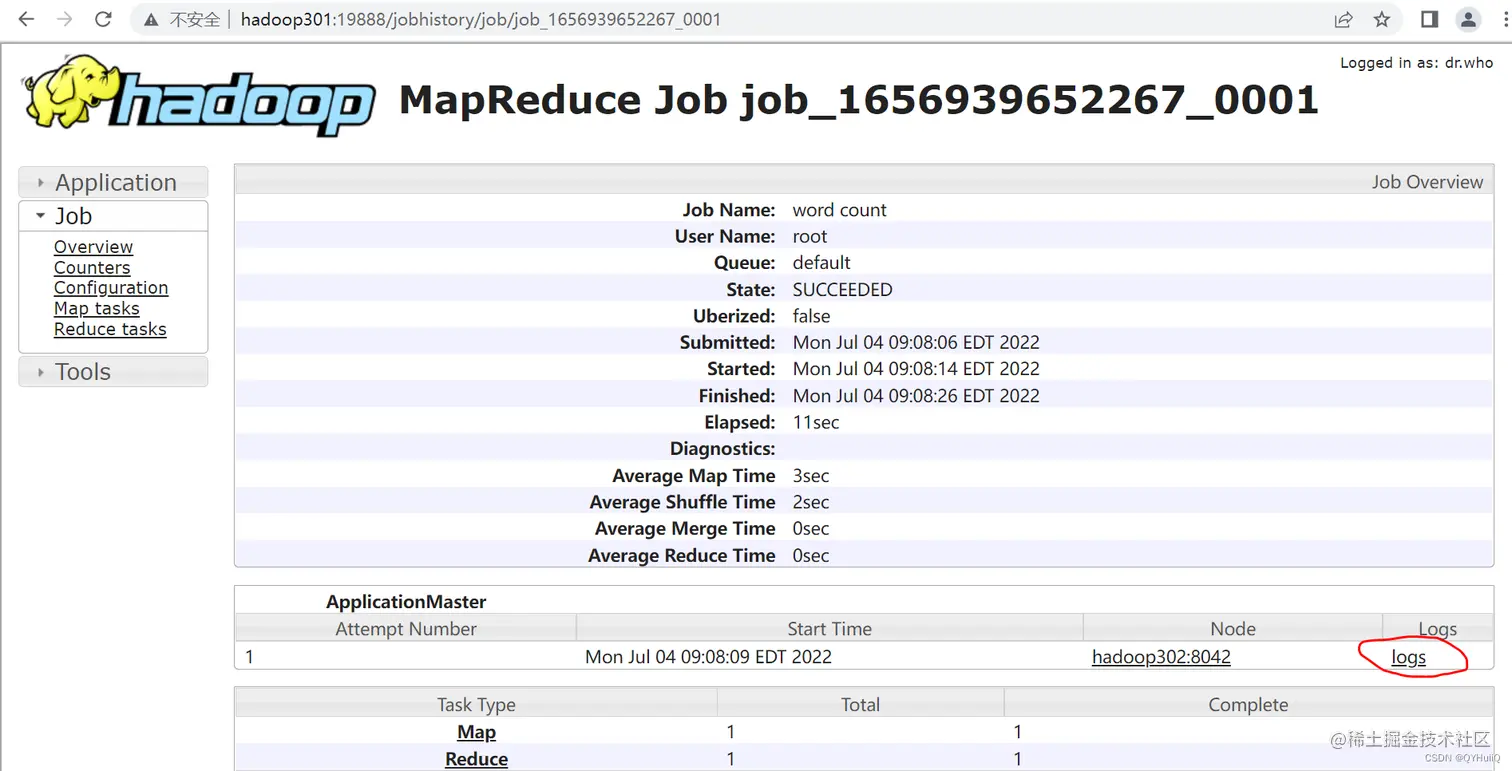1512x771 pixels.
Task: Click Submitted time 09:08:06 value
Action: coord(916,343)
